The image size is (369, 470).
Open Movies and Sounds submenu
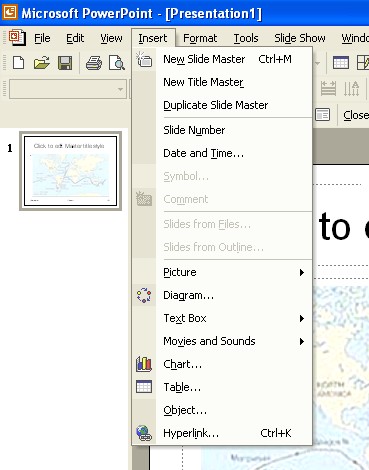[x=222, y=341]
